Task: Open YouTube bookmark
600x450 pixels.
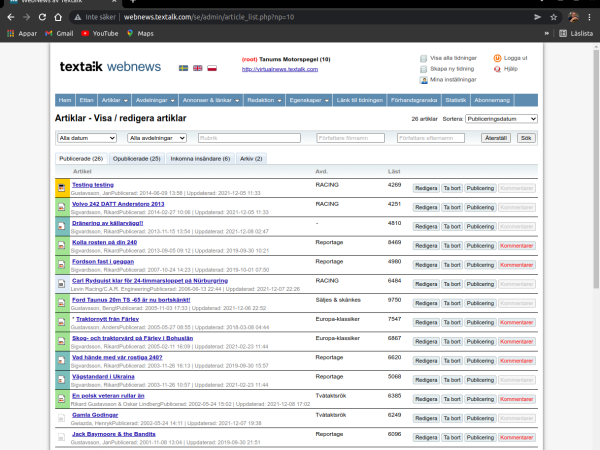Action: (x=100, y=33)
